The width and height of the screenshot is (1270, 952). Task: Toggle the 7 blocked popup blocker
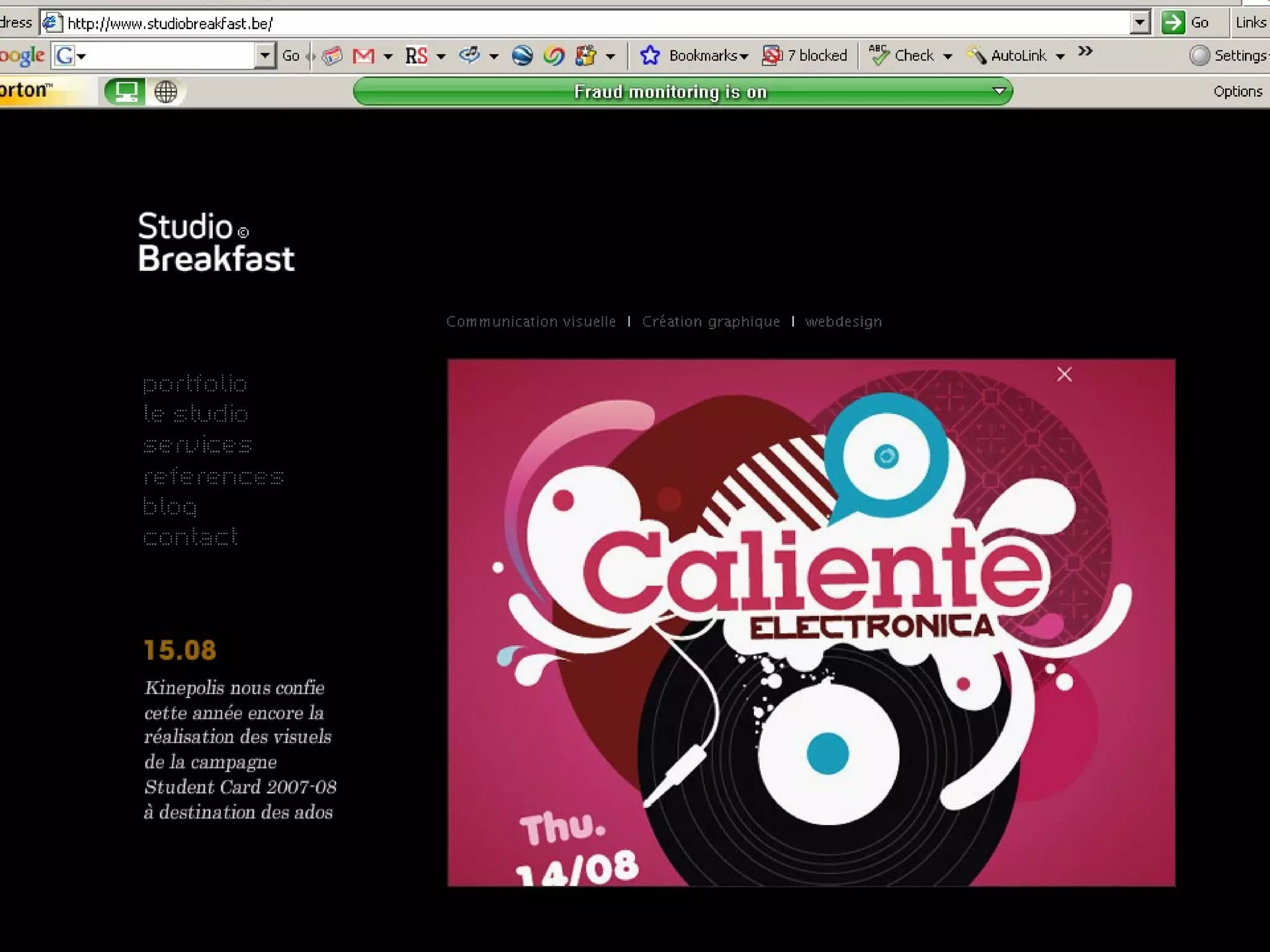(x=805, y=56)
